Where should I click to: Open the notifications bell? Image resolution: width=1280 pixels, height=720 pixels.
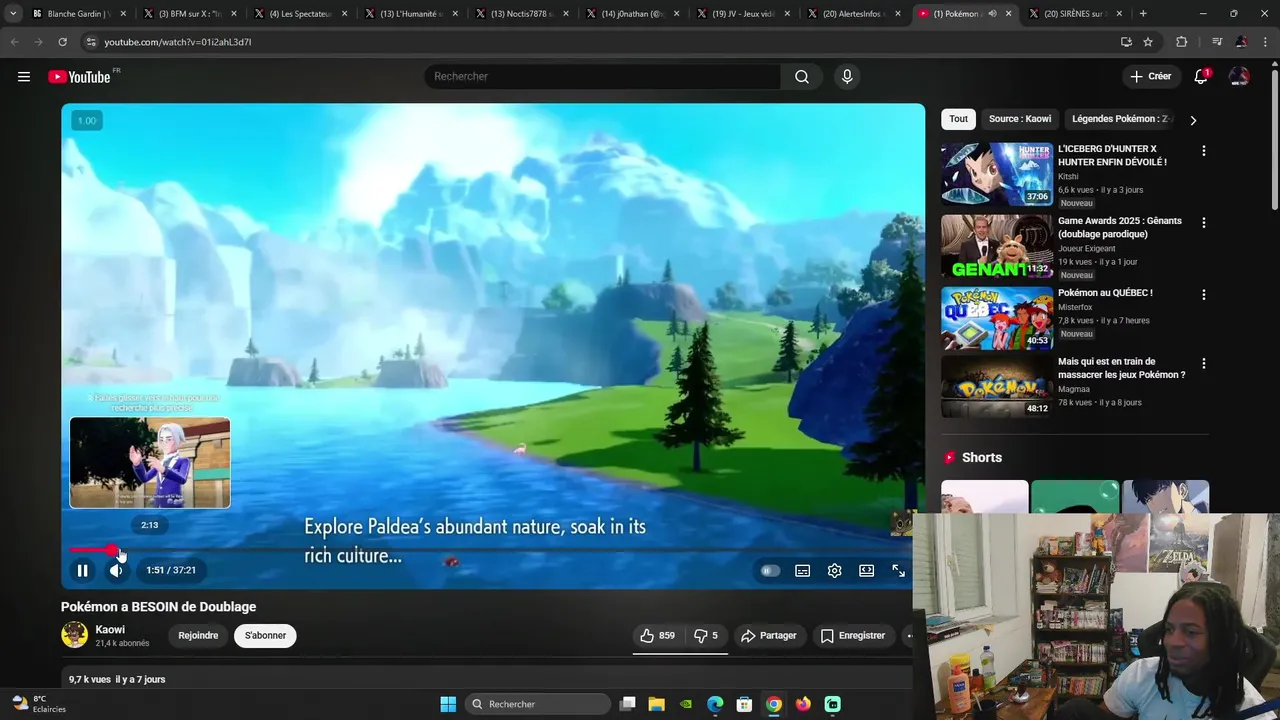click(1201, 77)
